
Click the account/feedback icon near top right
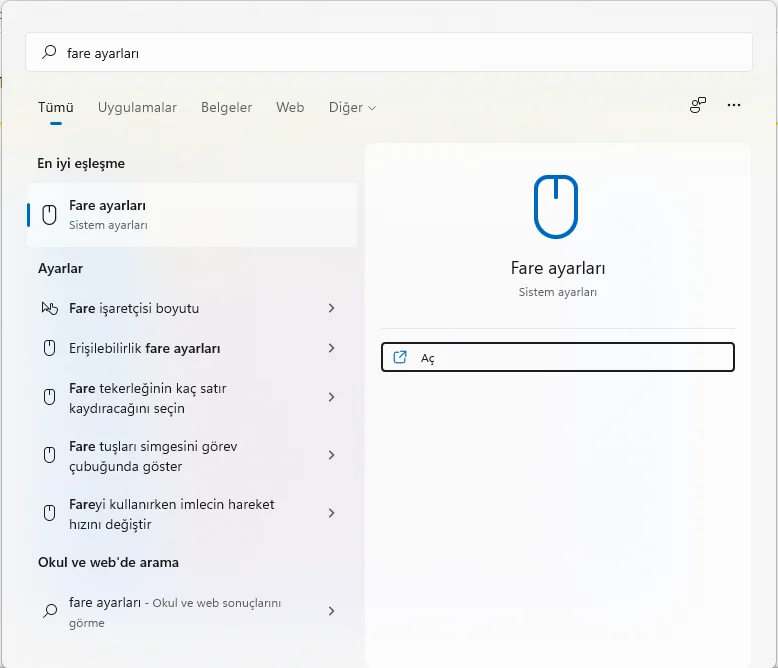(x=698, y=105)
